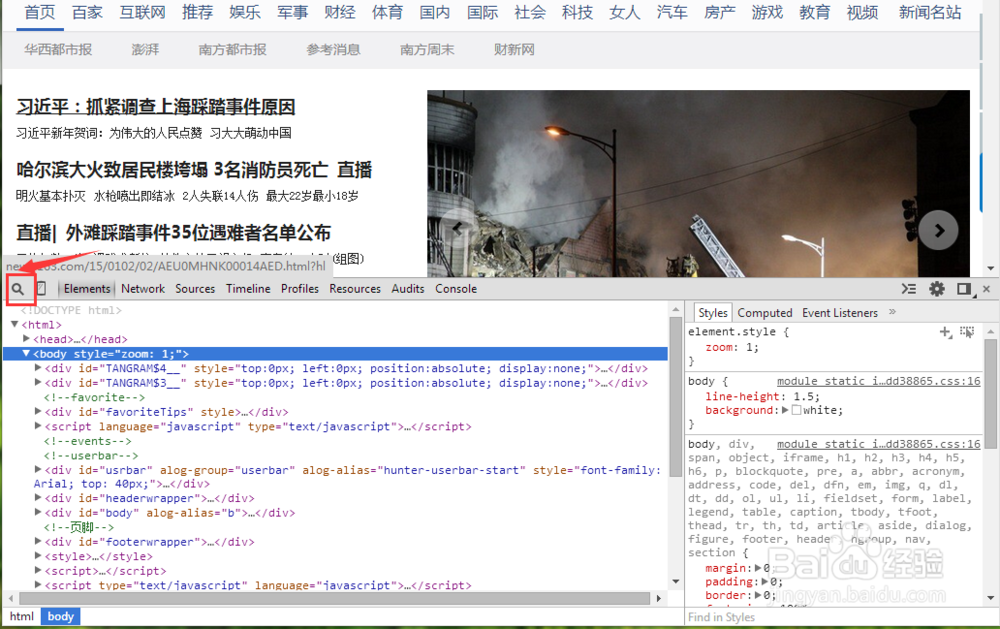Open headline 习近平：抓紧调查上海踩踏事件原因
1000x629 pixels.
pyautogui.click(x=156, y=107)
